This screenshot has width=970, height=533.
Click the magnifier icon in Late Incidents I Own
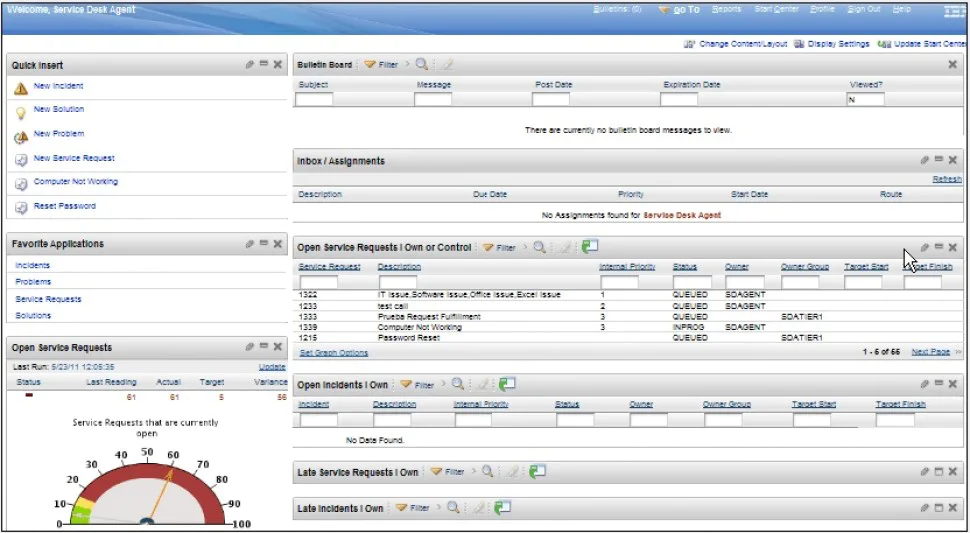(x=453, y=508)
